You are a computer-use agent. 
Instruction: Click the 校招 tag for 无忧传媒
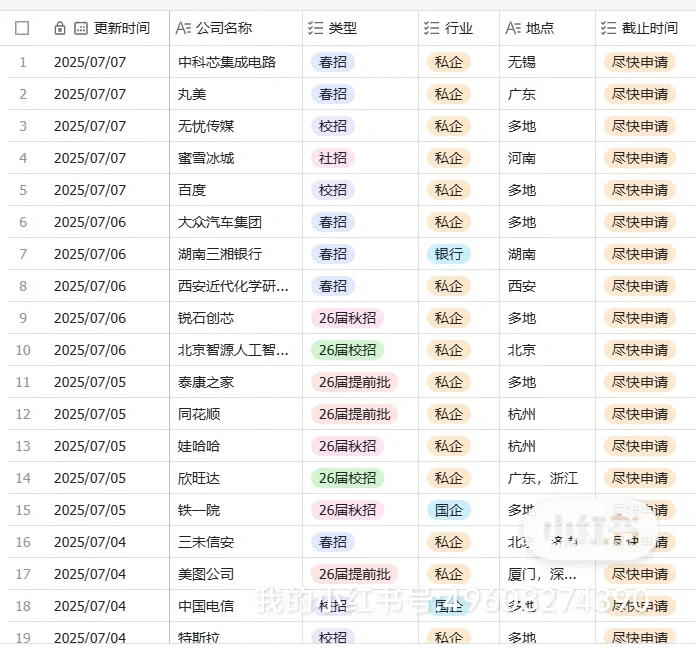tap(332, 126)
